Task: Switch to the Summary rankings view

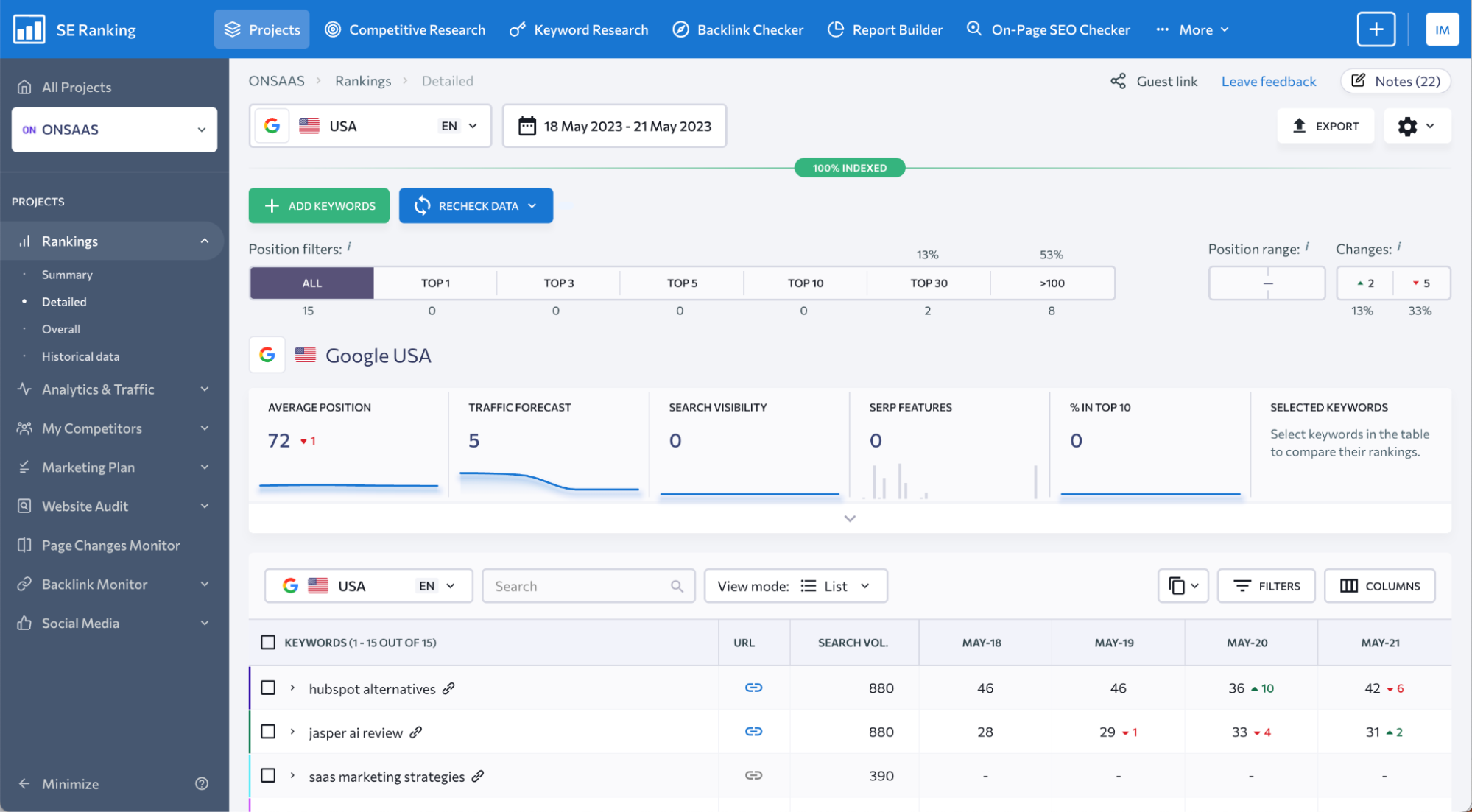Action: [67, 274]
